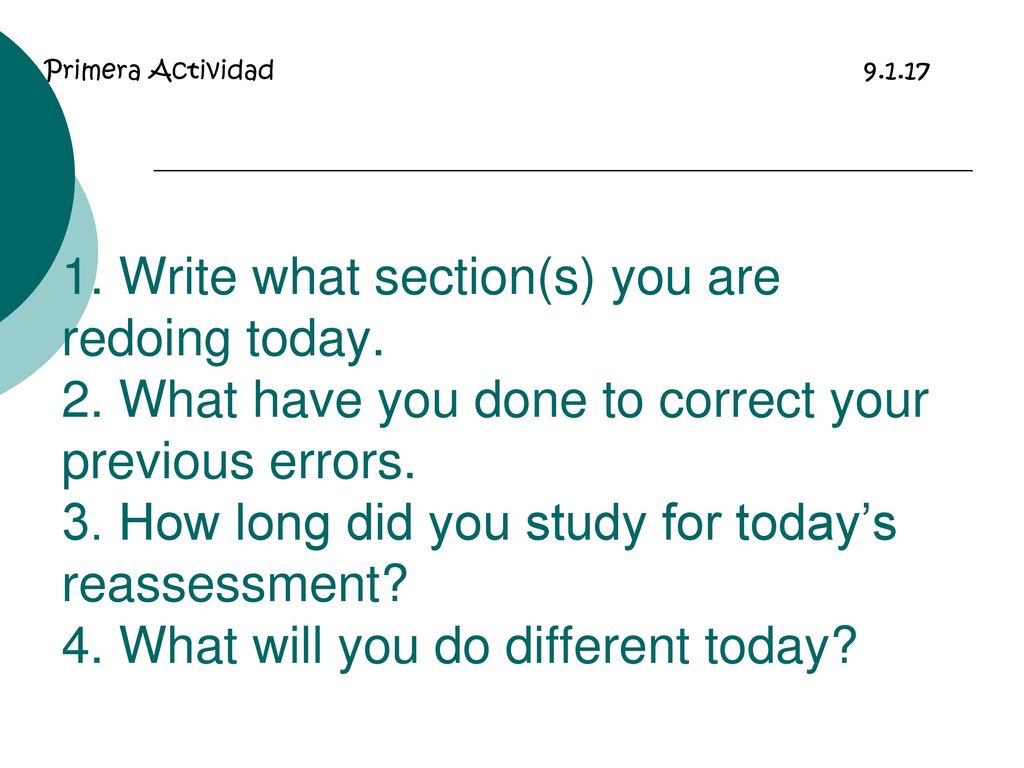
Task: Click the number '3.' list marker
Action: coord(82,524)
